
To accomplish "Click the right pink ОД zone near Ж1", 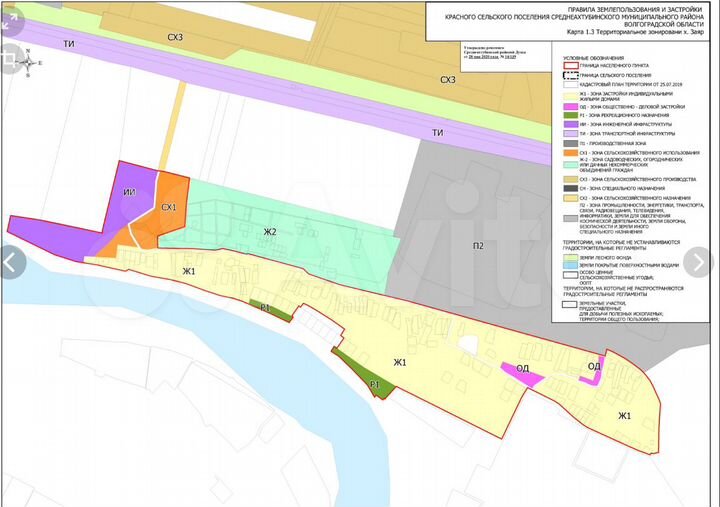I will [594, 367].
